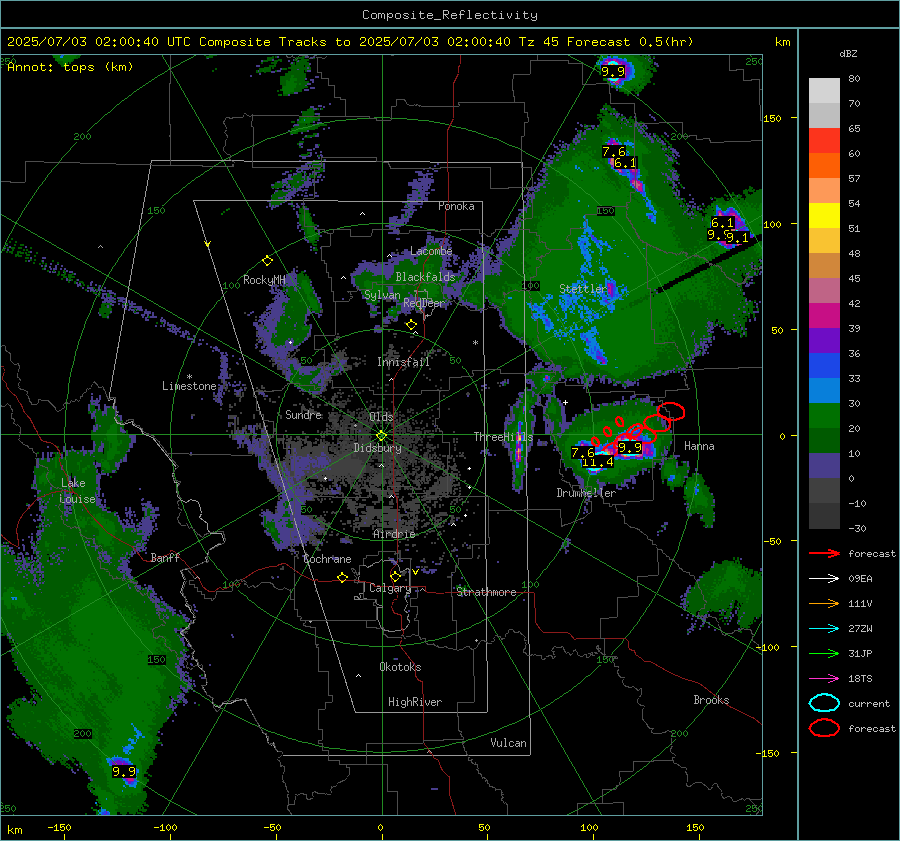
Task: Click the Lacombe city label
Action: click(x=431, y=251)
